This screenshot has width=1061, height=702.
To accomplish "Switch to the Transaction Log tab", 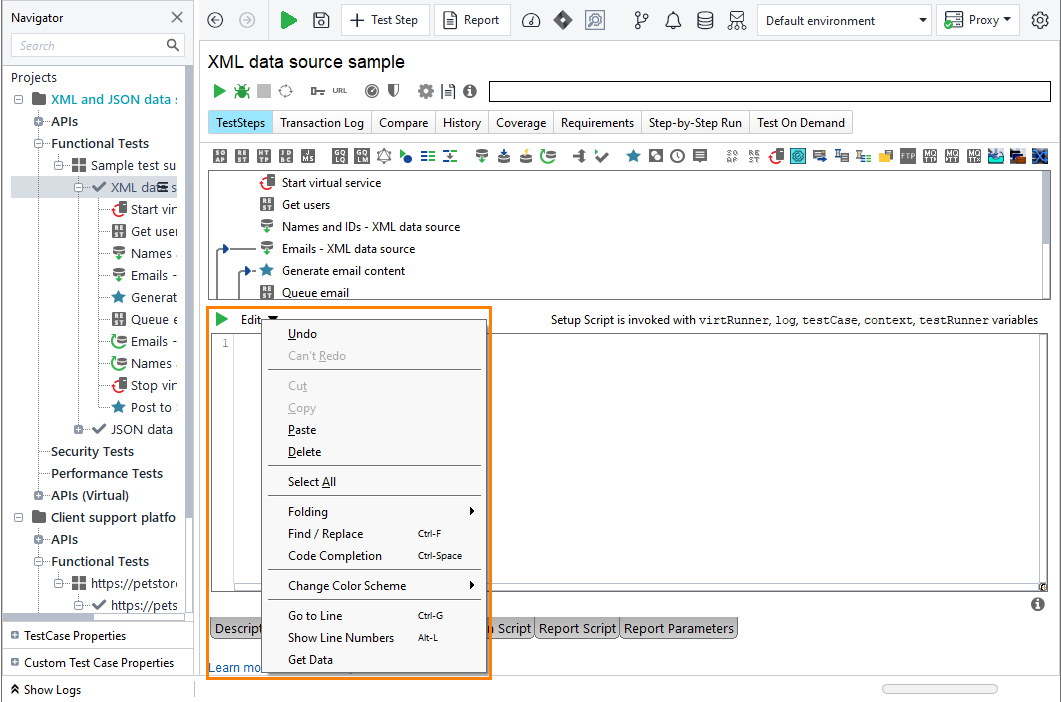I will [322, 123].
